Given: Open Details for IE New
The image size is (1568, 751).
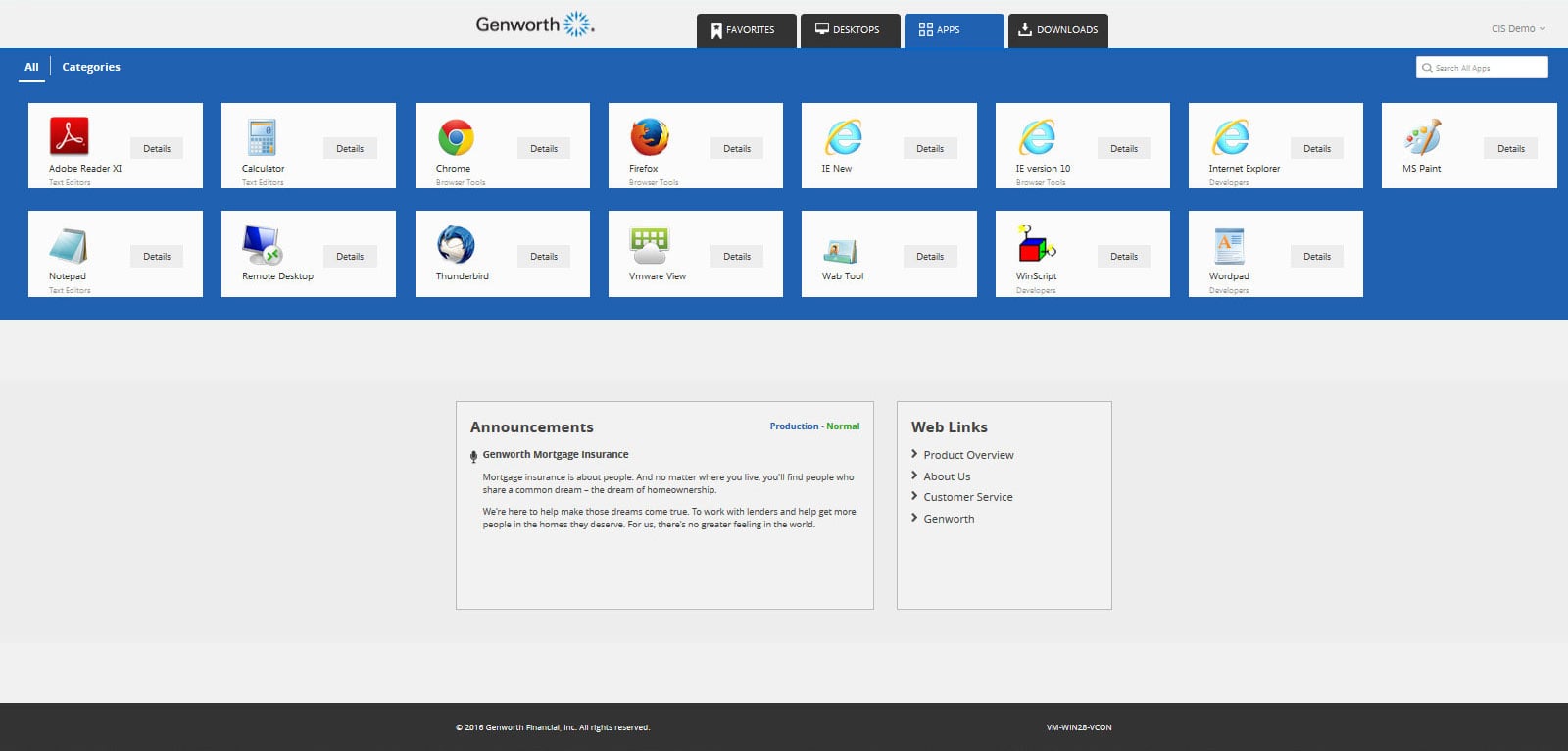Looking at the screenshot, I should (930, 149).
